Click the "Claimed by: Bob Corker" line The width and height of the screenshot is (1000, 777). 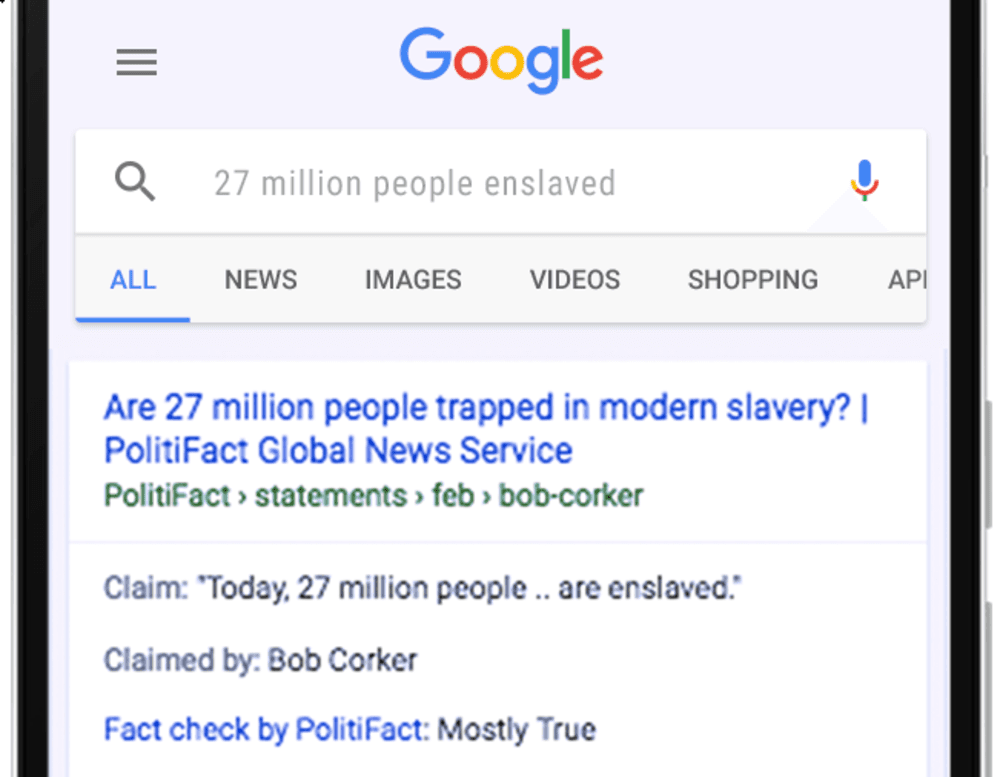260,659
